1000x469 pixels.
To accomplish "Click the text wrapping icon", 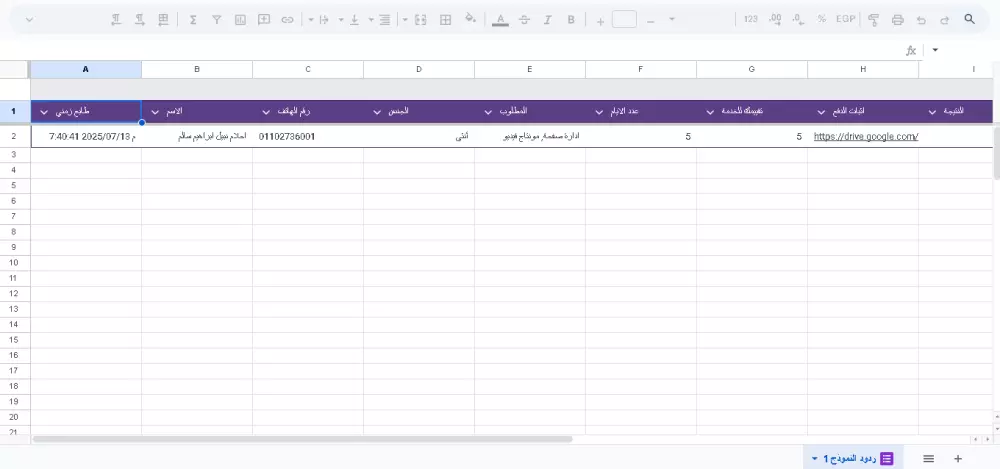I will coord(324,20).
